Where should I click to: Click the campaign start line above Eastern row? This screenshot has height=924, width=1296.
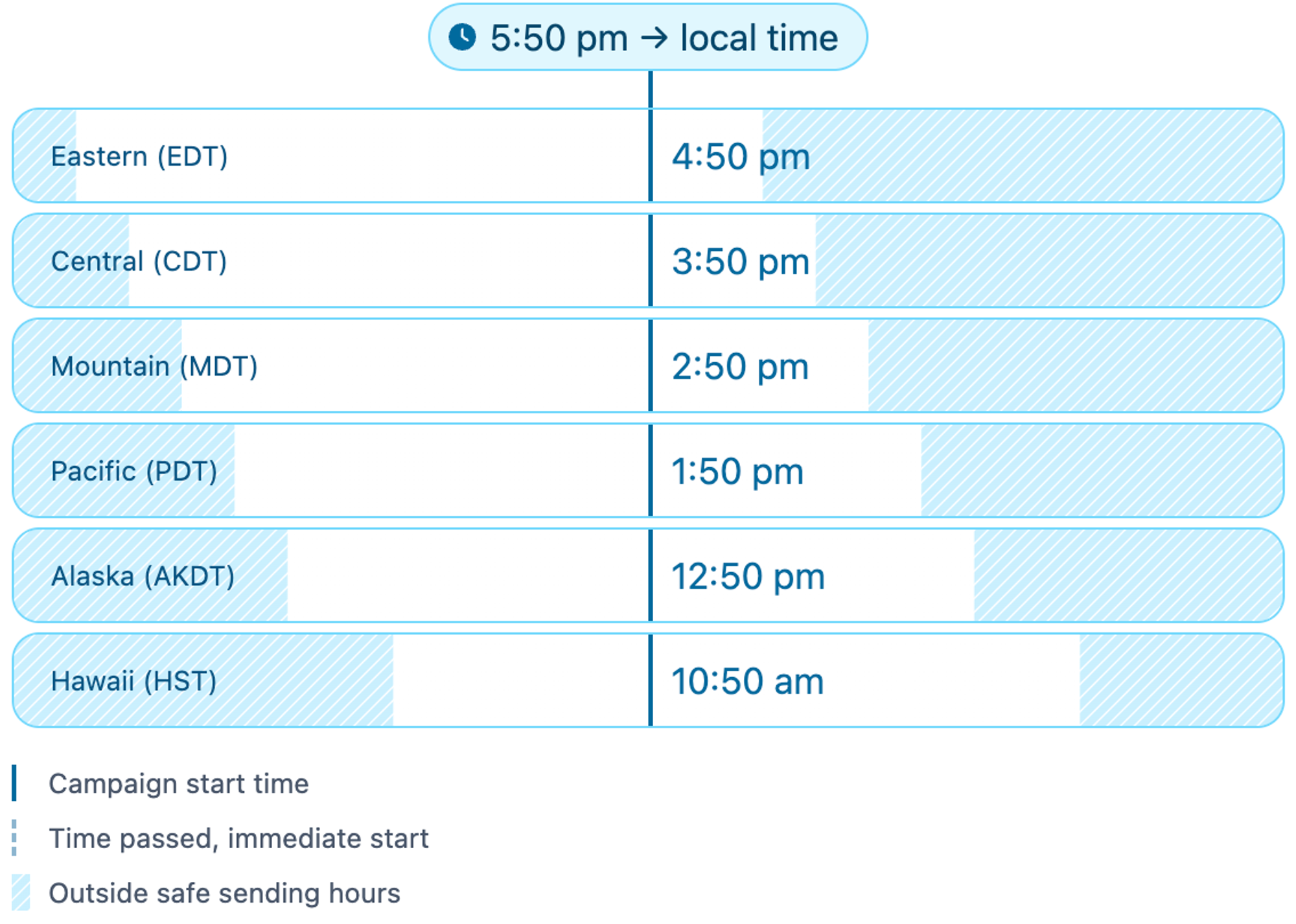point(651,89)
